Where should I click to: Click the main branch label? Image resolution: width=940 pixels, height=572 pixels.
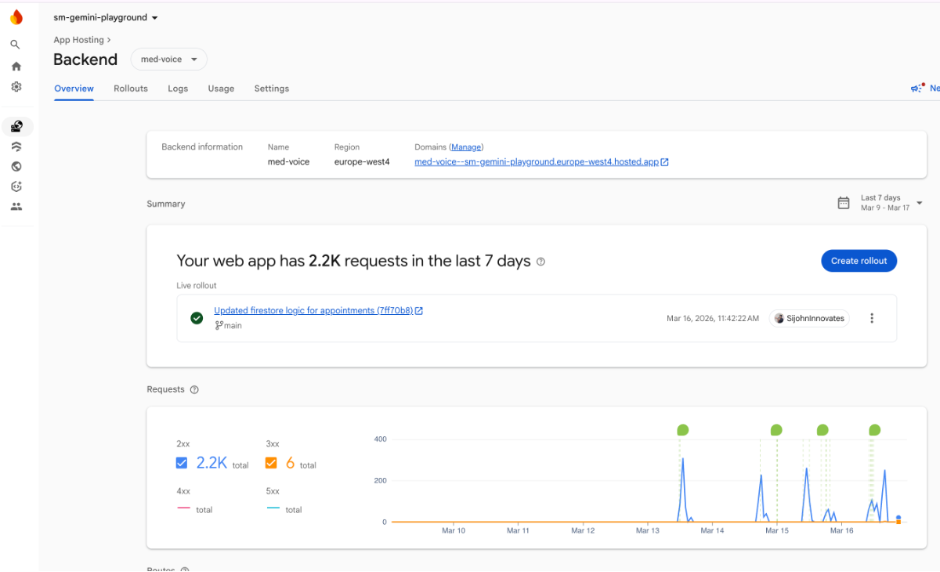click(233, 326)
